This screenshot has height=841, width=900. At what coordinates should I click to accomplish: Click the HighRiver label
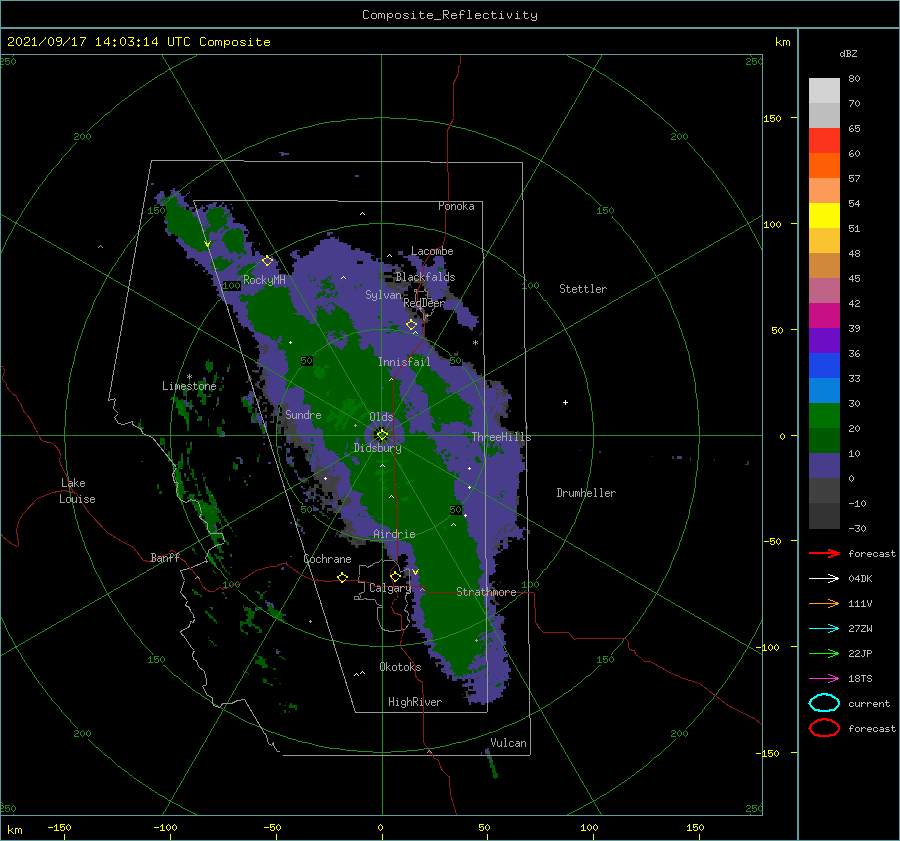(415, 702)
